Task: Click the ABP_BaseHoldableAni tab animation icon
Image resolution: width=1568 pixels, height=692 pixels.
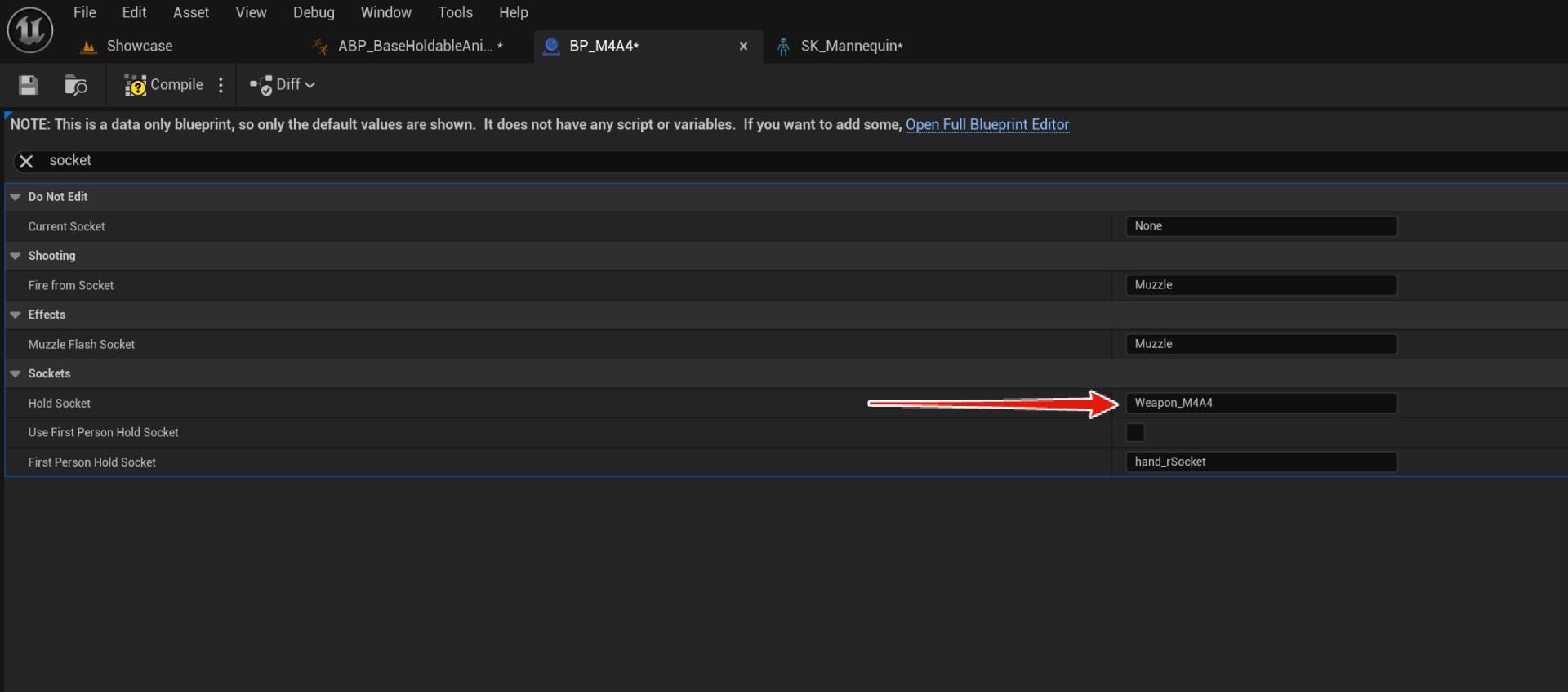Action: [x=320, y=47]
